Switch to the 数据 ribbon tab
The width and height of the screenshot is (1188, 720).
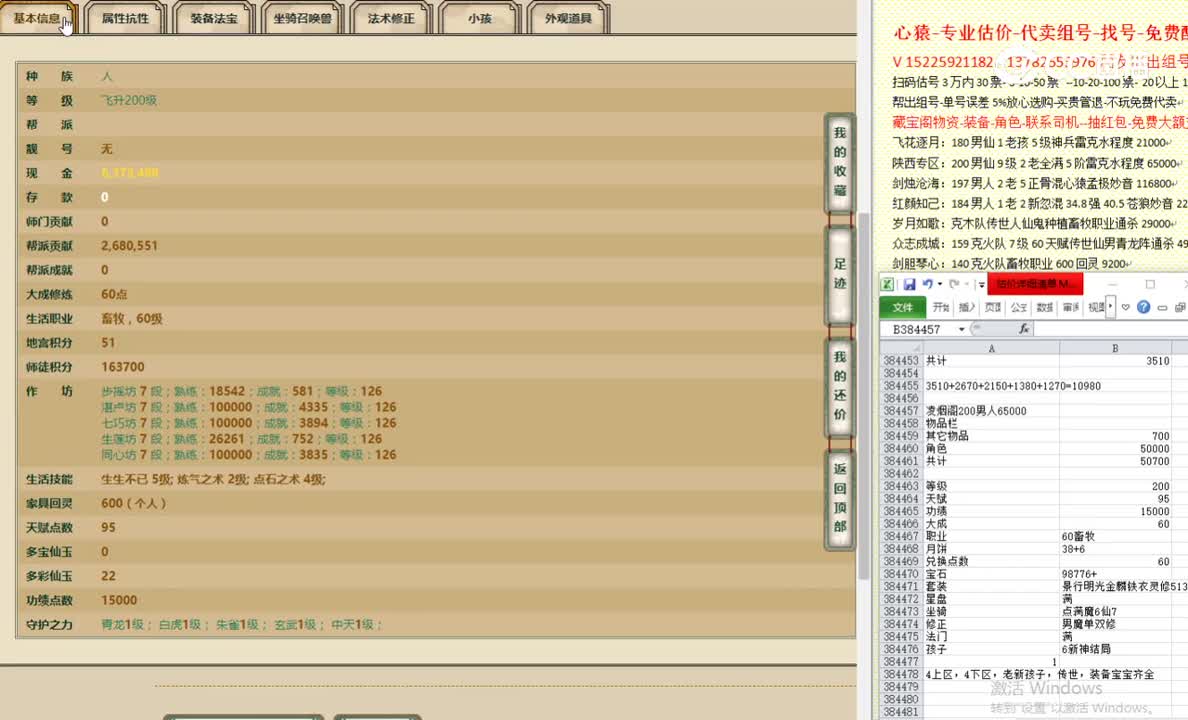click(x=1045, y=308)
